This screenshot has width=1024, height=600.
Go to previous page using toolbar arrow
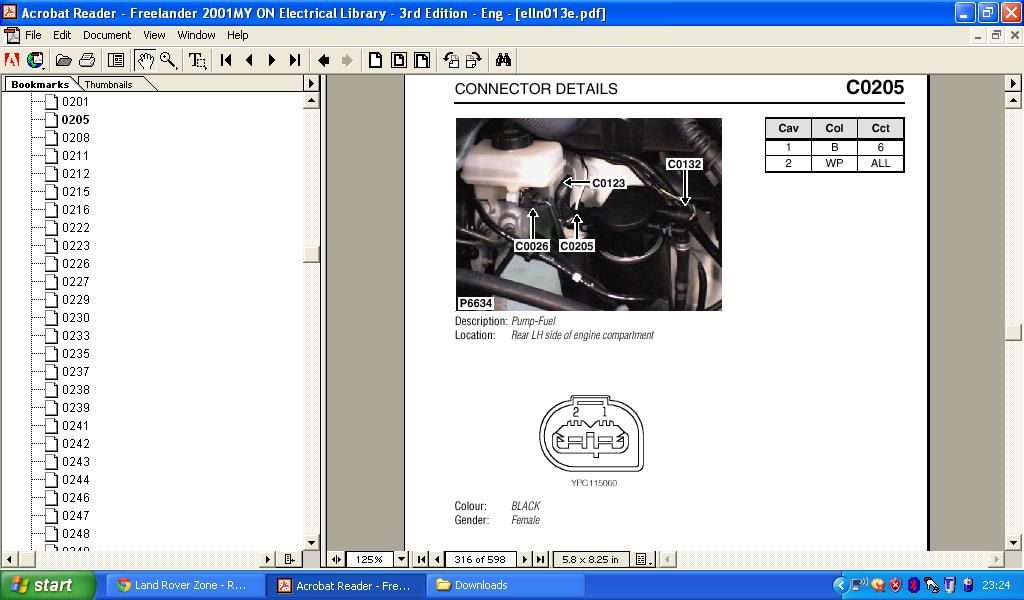click(249, 61)
